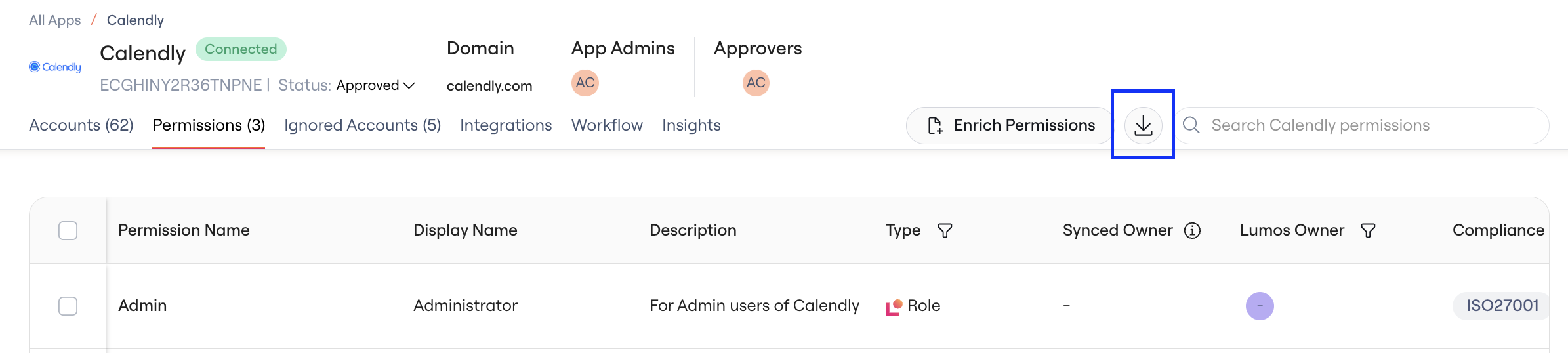Click the App Admins AC avatar
Viewport: 1568px width, 353px height.
(585, 83)
